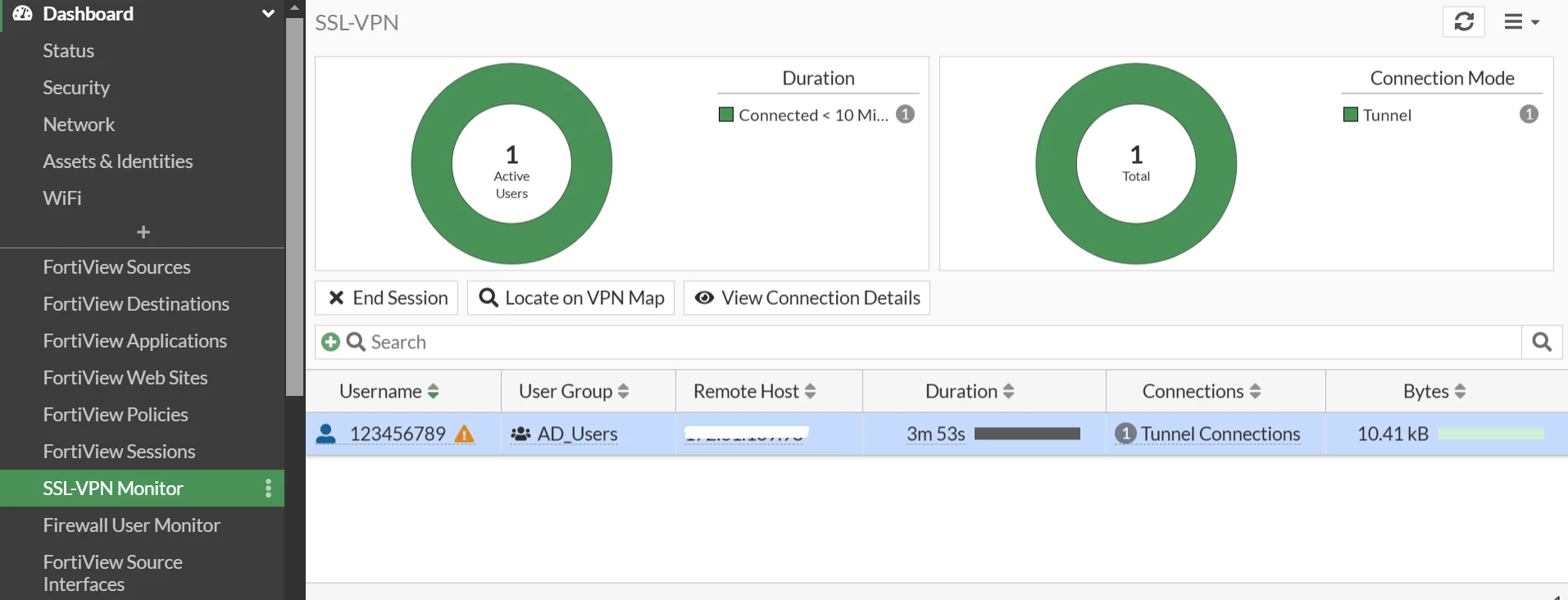Click count badge next to Tunnel legend
The width and height of the screenshot is (1568, 600).
point(1529,114)
